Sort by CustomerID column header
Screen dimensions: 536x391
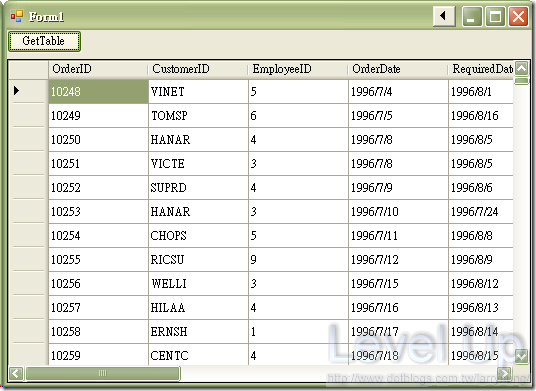coord(198,70)
